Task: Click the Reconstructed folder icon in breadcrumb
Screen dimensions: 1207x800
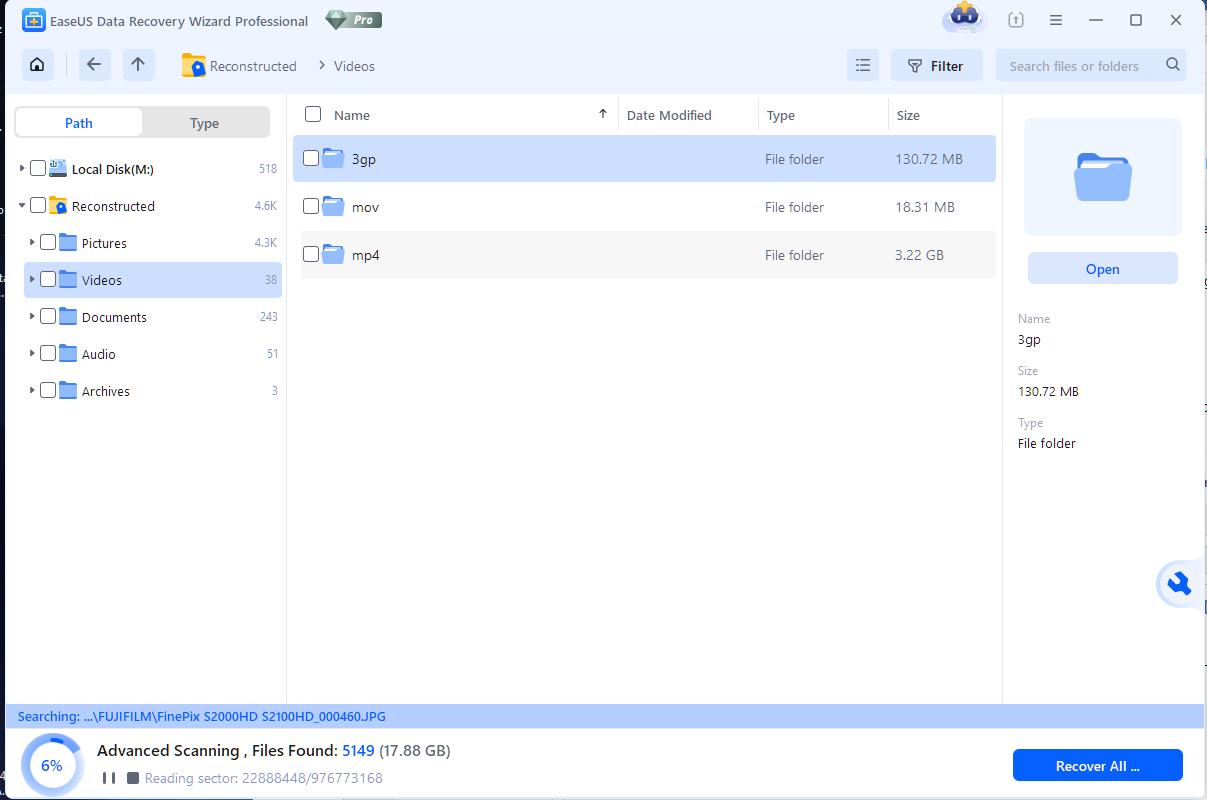Action: (193, 66)
